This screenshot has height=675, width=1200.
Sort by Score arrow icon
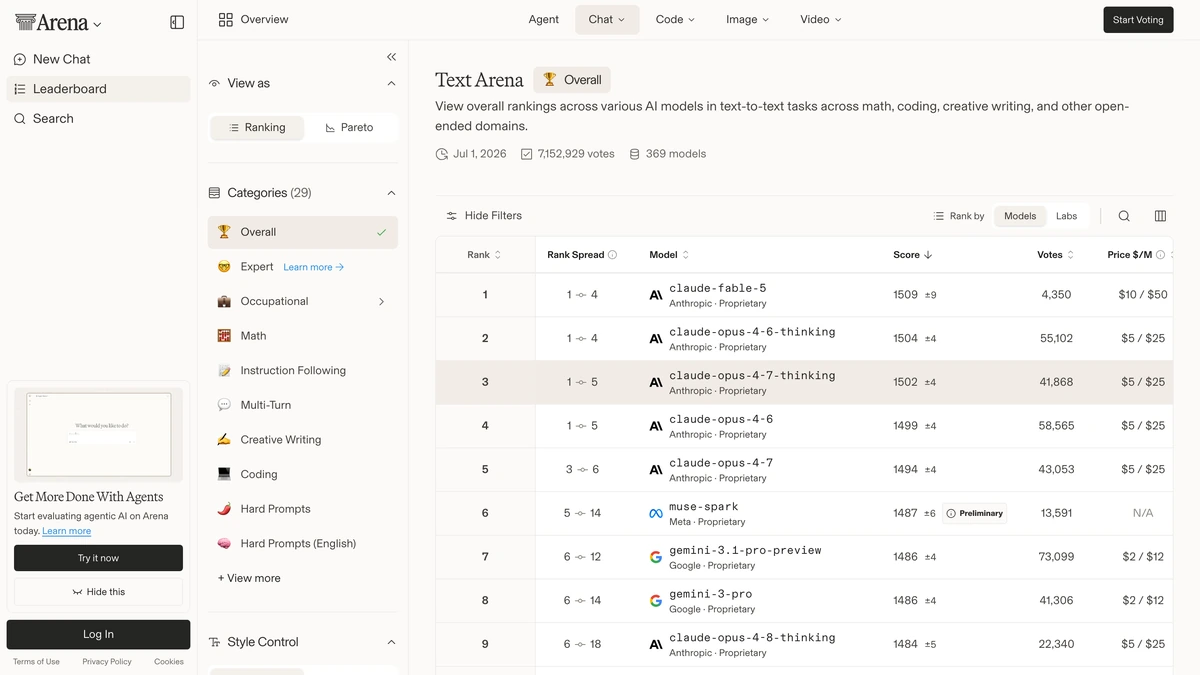[928, 255]
